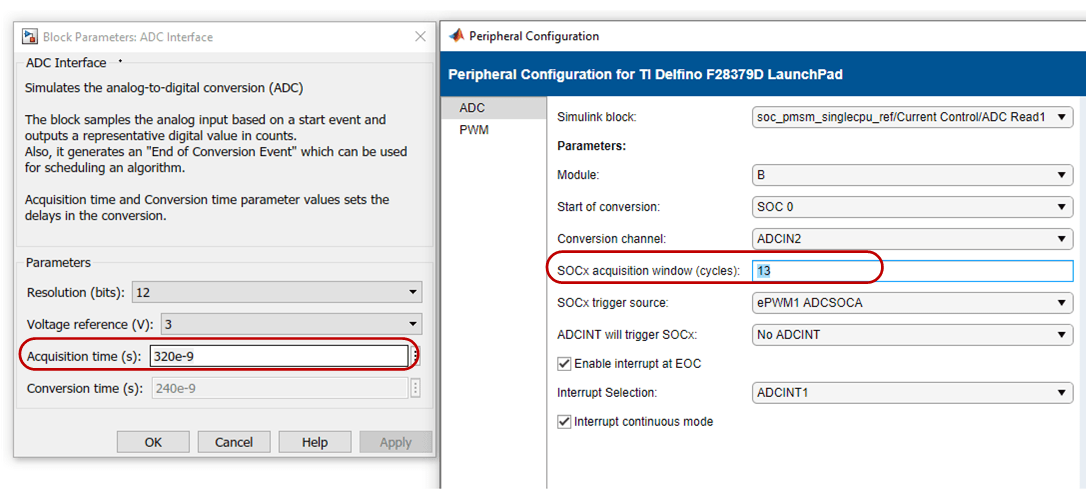
Task: Click the Acquisition time input field
Action: tap(278, 356)
